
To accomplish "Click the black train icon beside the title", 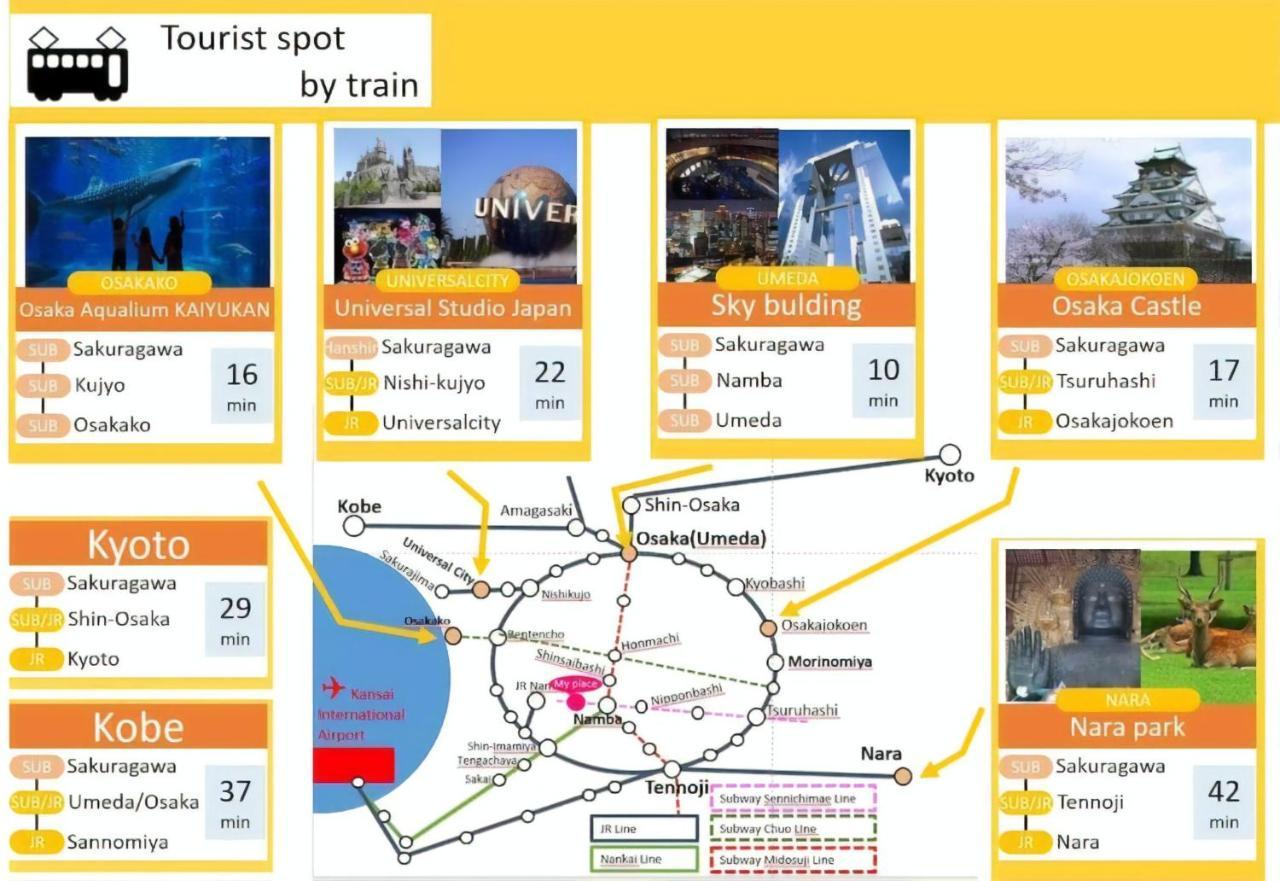I will (77, 63).
